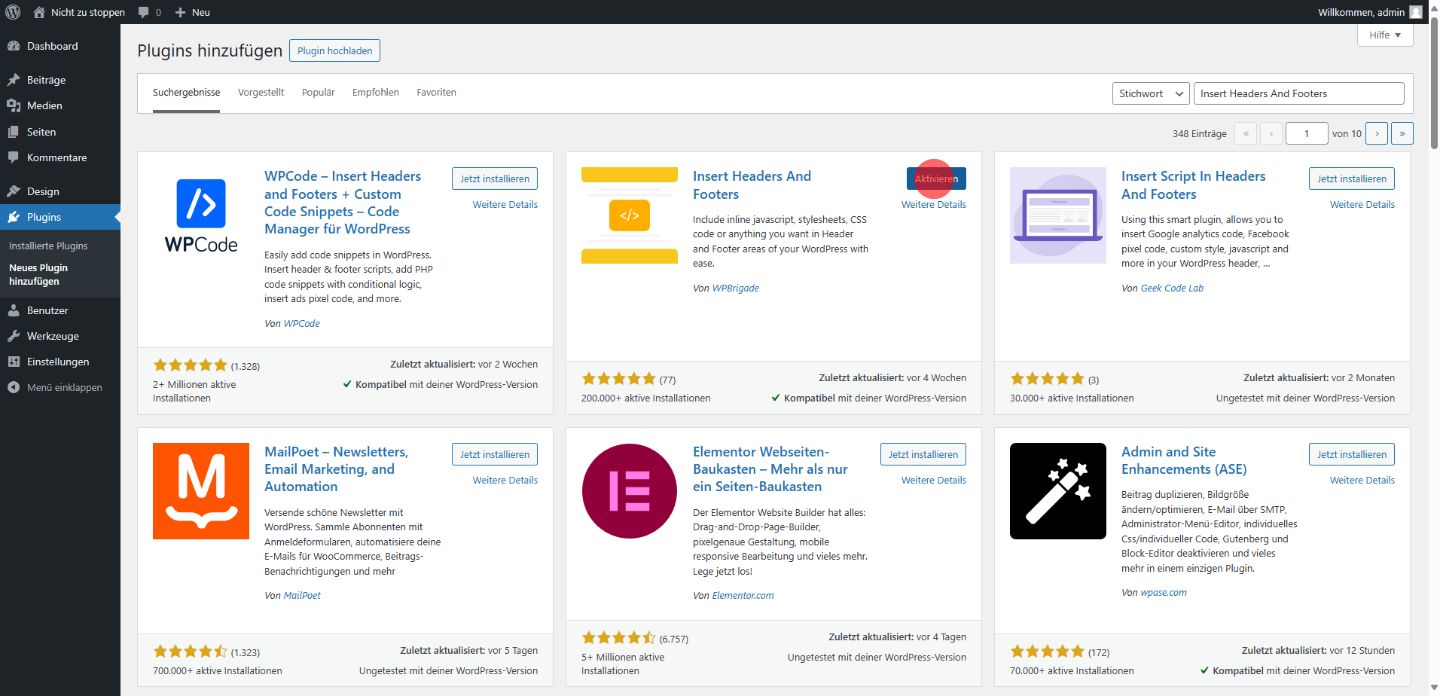Screen dimensions: 1440x696
Task: Open Dashboard from the sidebar
Action: pos(52,46)
